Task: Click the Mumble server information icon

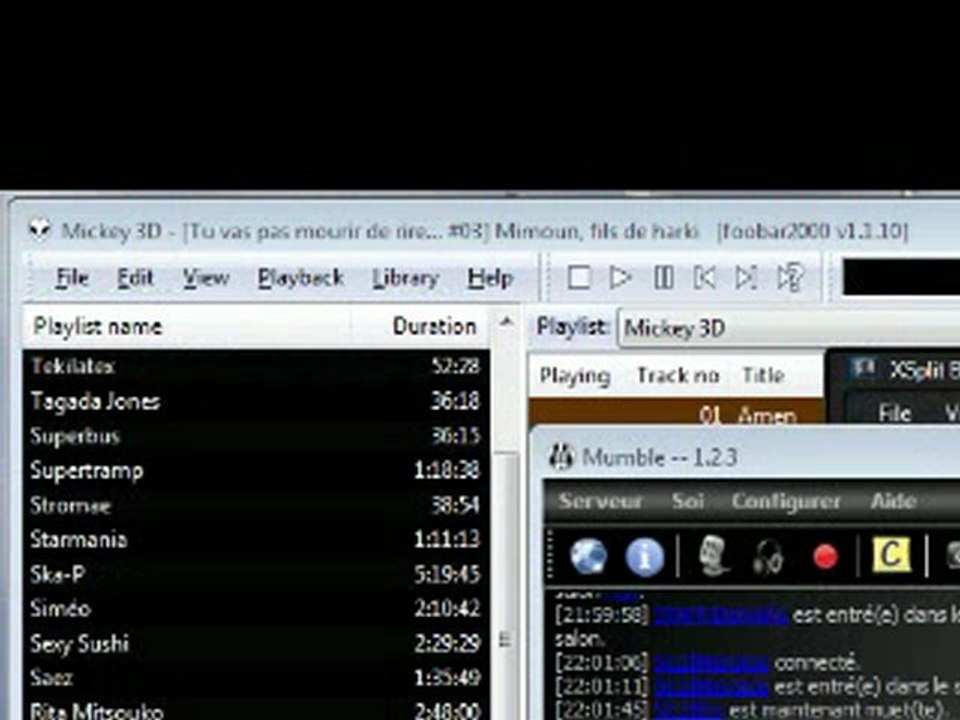Action: click(x=644, y=557)
